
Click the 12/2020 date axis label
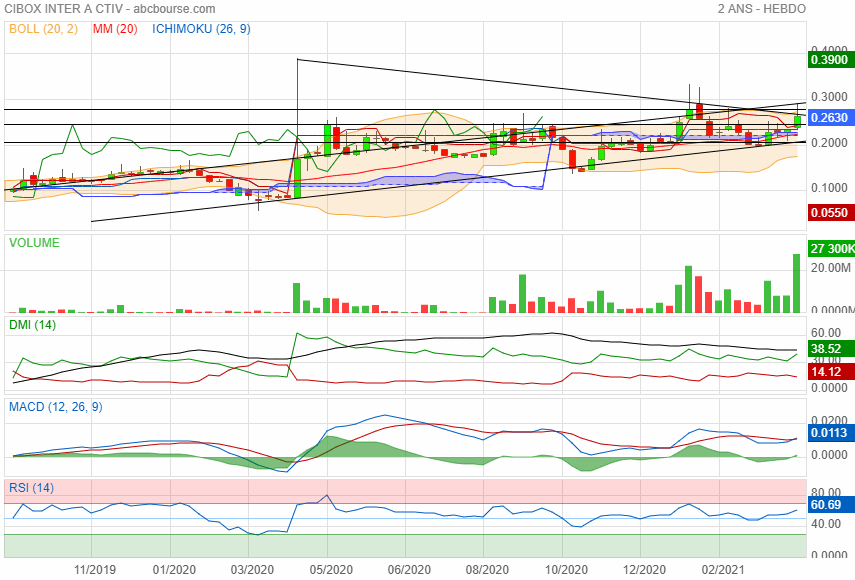tap(644, 570)
